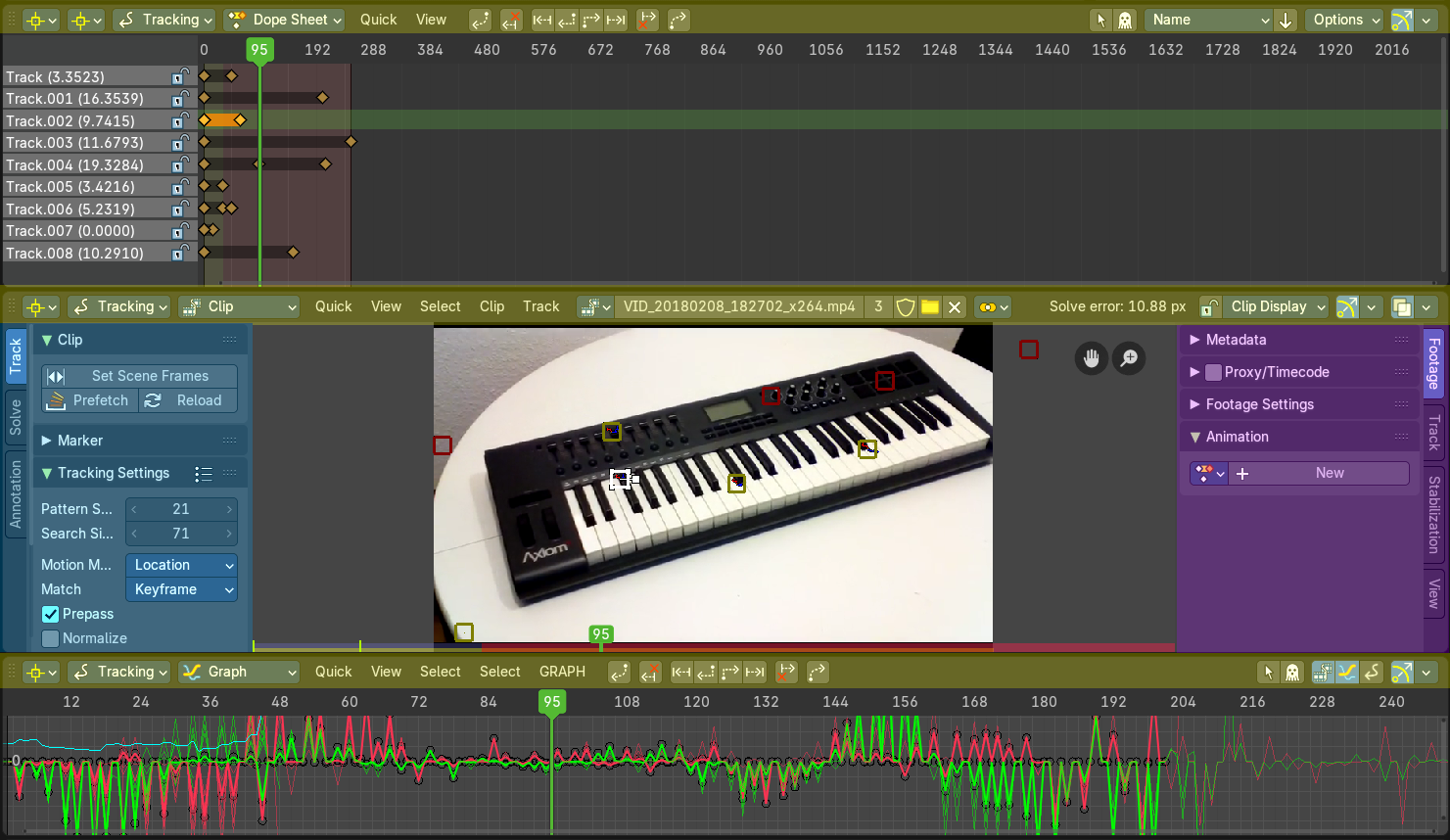Open the Clip menu in clip editor header

point(492,307)
